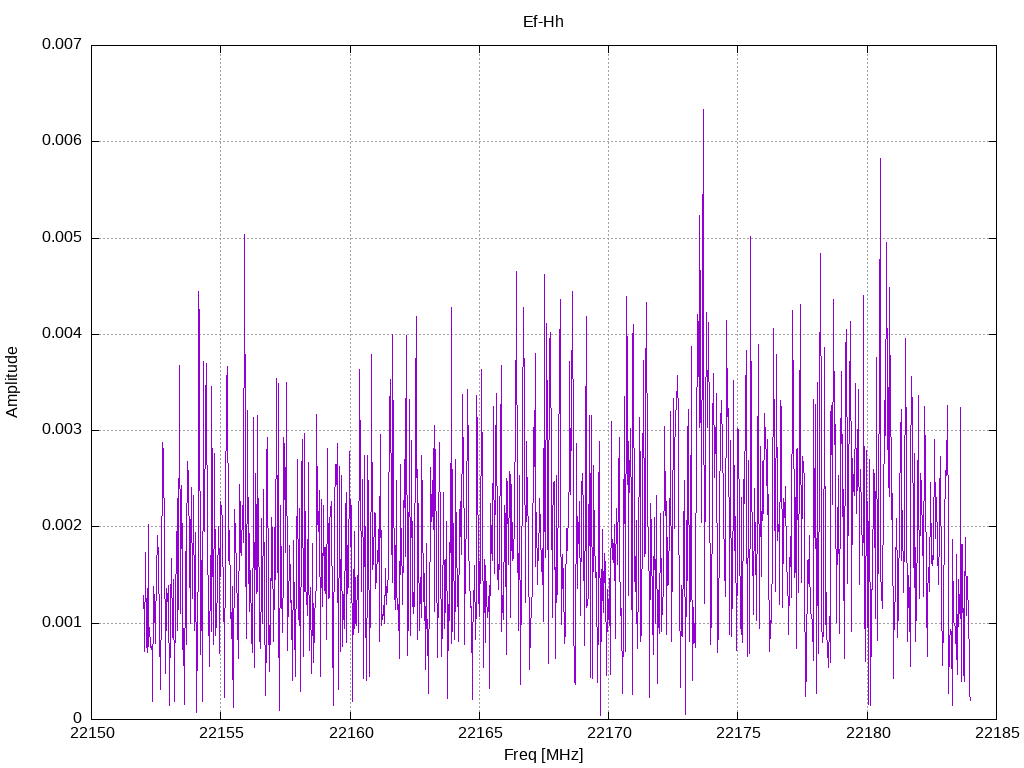Click the 22180 x-axis tick label

pyautogui.click(x=868, y=733)
